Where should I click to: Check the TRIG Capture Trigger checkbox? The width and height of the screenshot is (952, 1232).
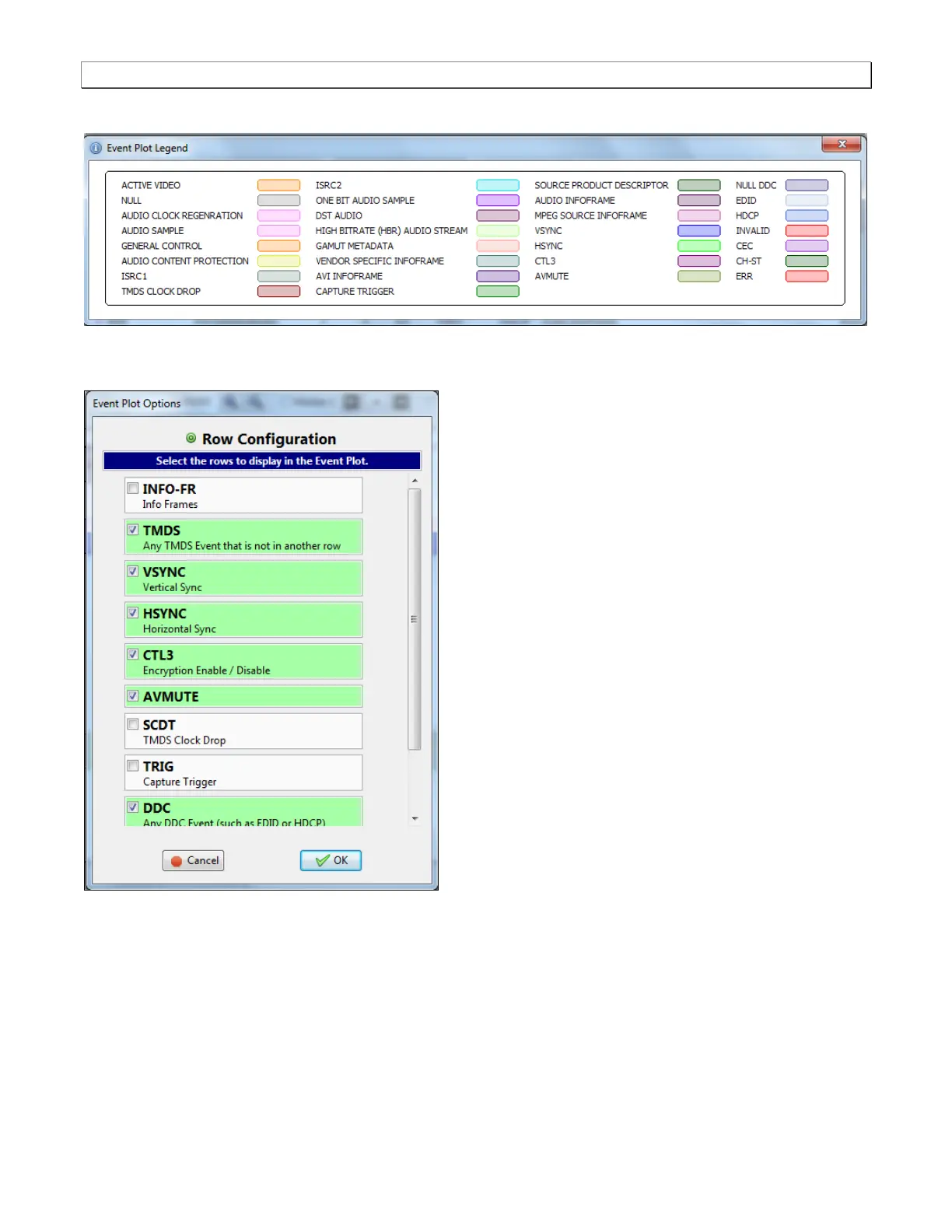[x=133, y=766]
